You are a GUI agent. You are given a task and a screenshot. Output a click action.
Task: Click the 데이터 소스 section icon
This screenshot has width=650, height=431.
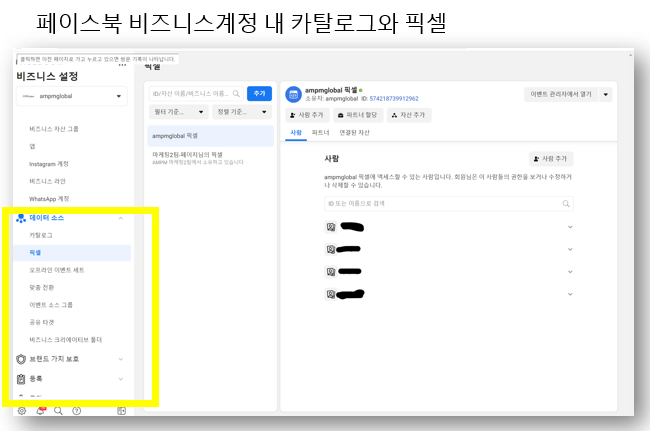tap(21, 218)
